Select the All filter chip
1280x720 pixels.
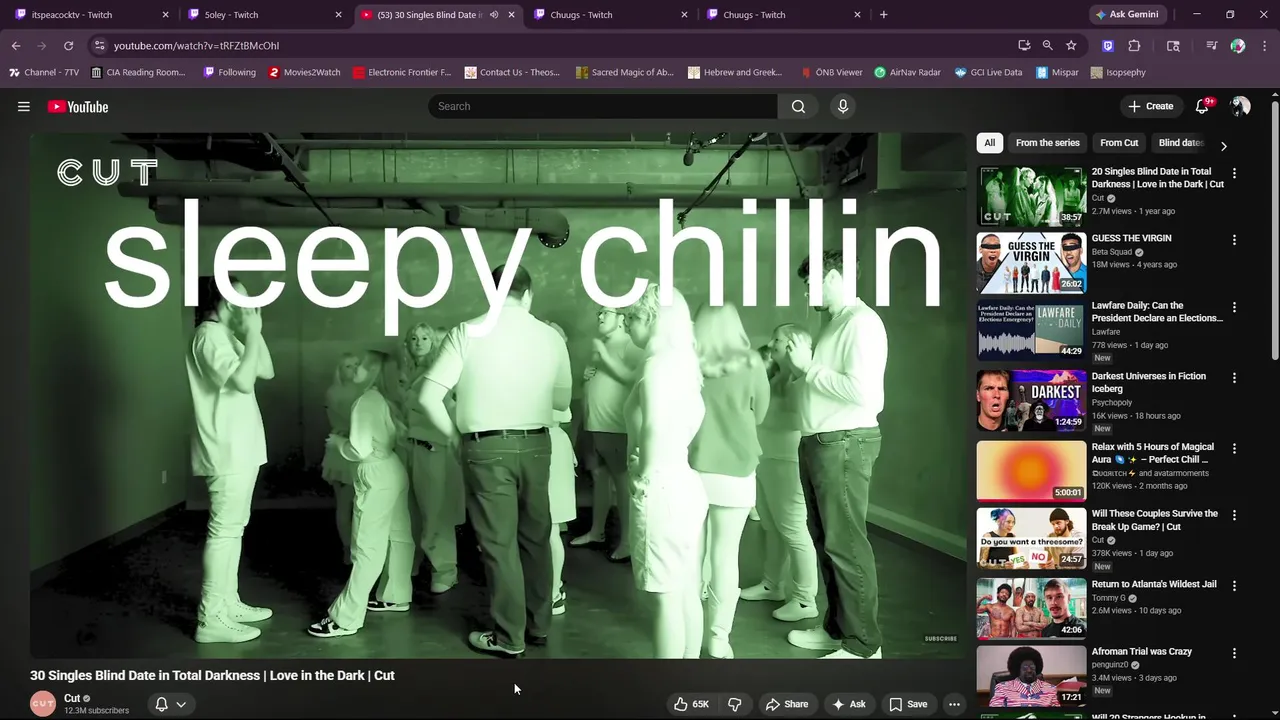989,143
